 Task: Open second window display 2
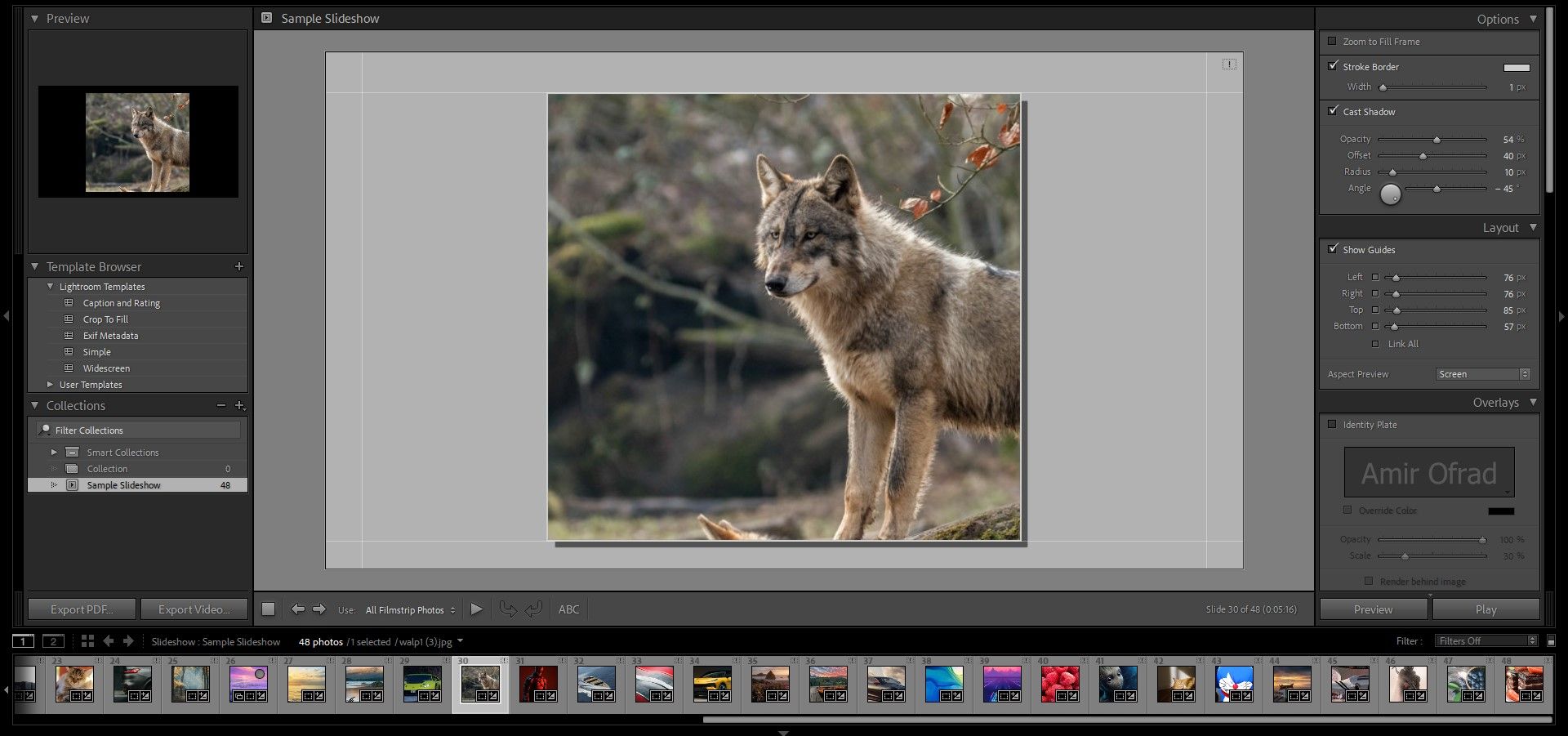(53, 641)
